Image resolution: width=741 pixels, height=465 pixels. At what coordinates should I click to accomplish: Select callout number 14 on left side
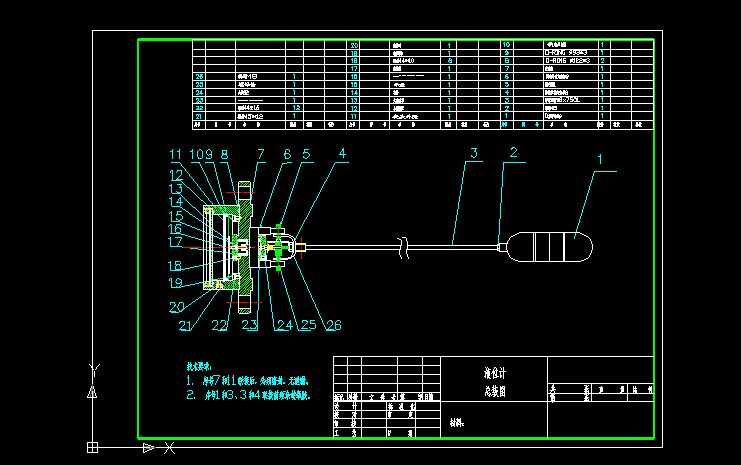tap(176, 202)
